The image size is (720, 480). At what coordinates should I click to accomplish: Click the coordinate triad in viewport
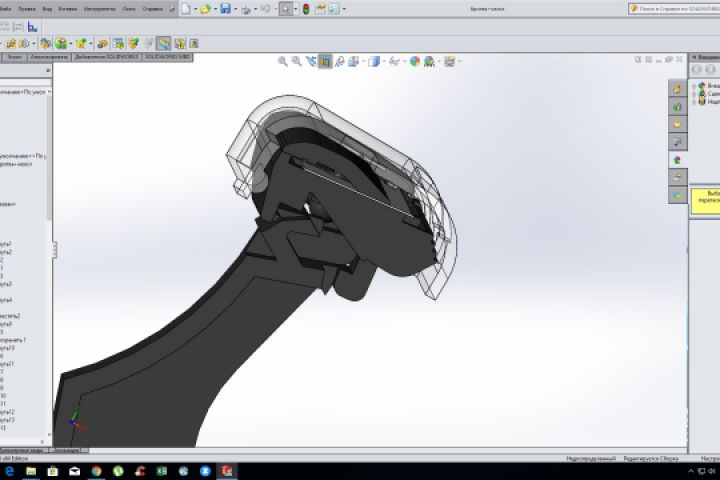[77, 421]
